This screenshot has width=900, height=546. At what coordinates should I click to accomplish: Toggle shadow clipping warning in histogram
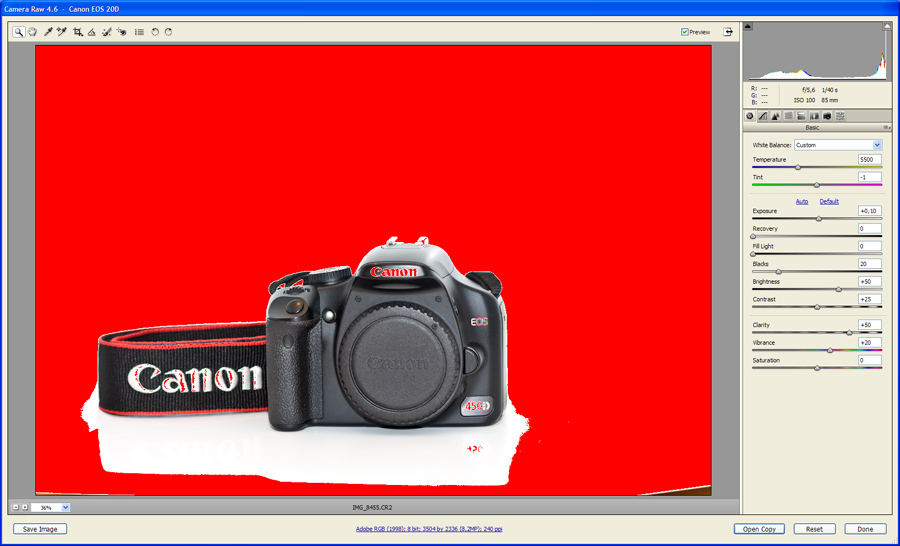pos(748,26)
